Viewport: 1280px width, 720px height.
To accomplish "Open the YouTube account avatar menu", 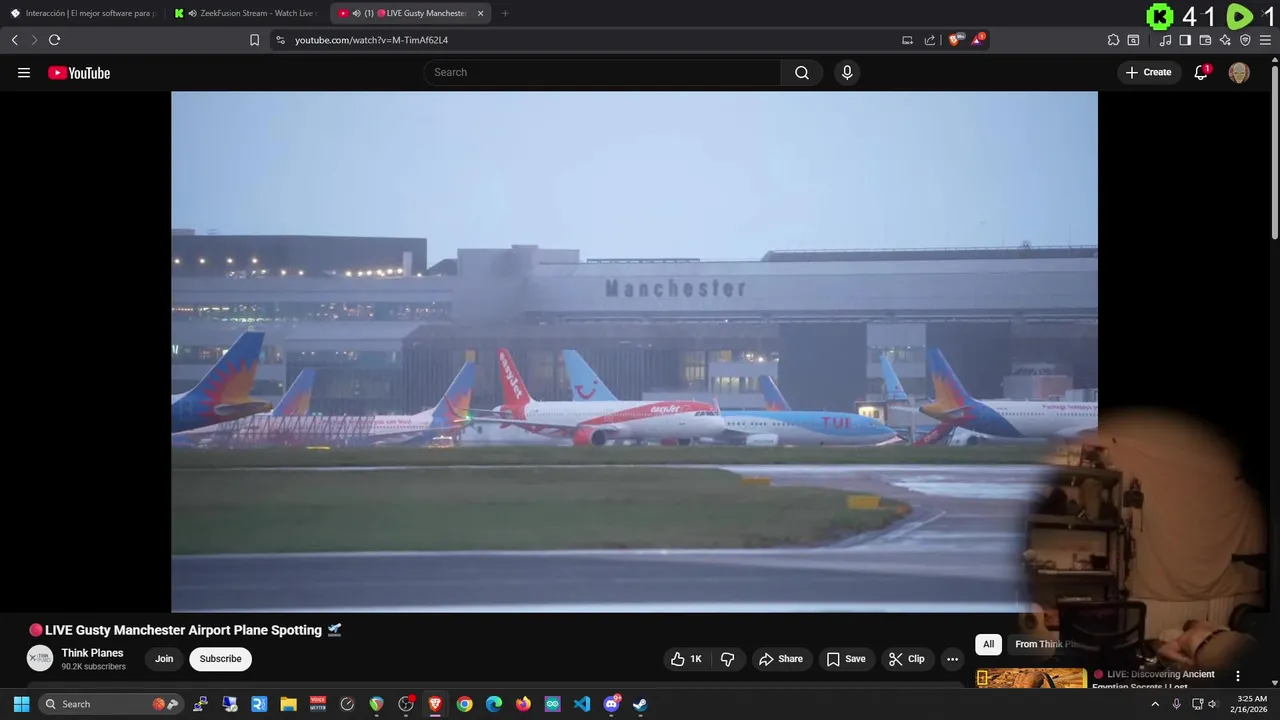I will [1239, 72].
